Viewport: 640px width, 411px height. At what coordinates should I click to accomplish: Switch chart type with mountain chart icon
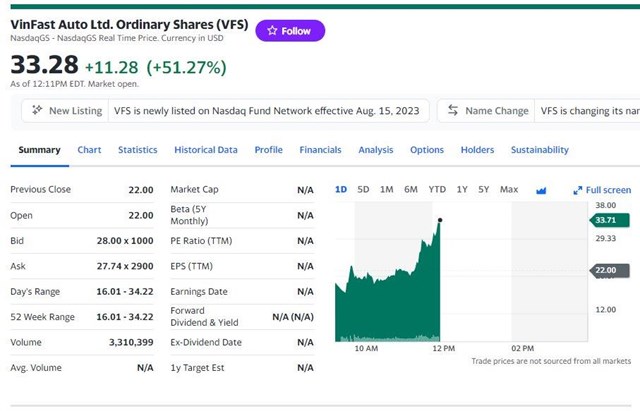click(541, 190)
